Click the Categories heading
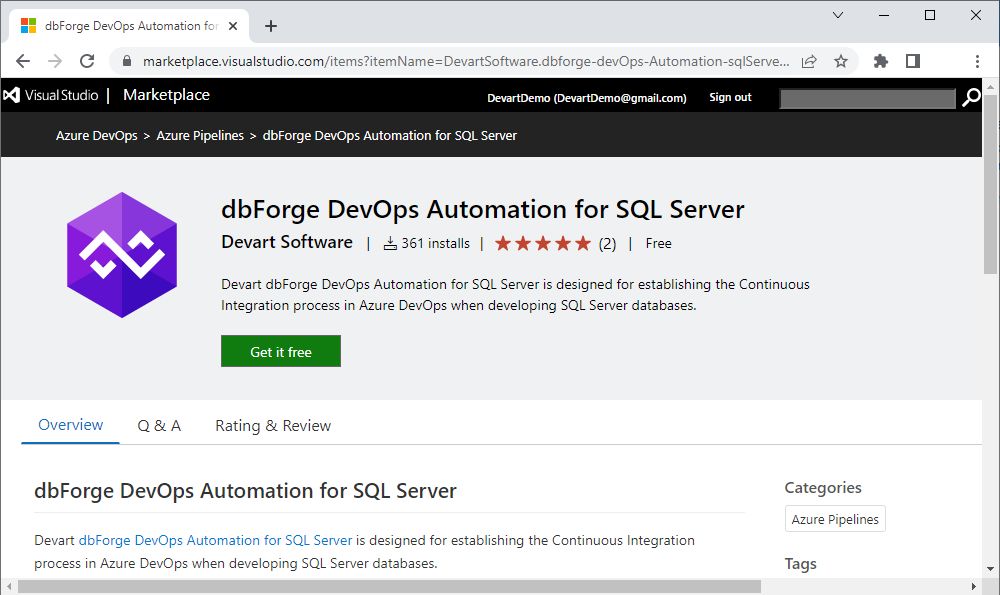The width and height of the screenshot is (1000, 595). click(823, 488)
